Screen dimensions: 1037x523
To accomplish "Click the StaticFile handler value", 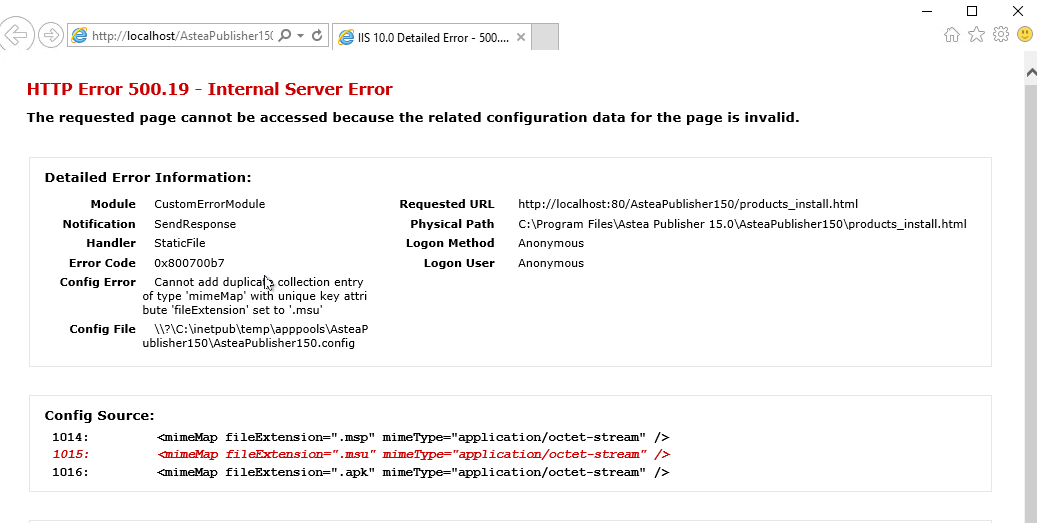I will (x=180, y=243).
